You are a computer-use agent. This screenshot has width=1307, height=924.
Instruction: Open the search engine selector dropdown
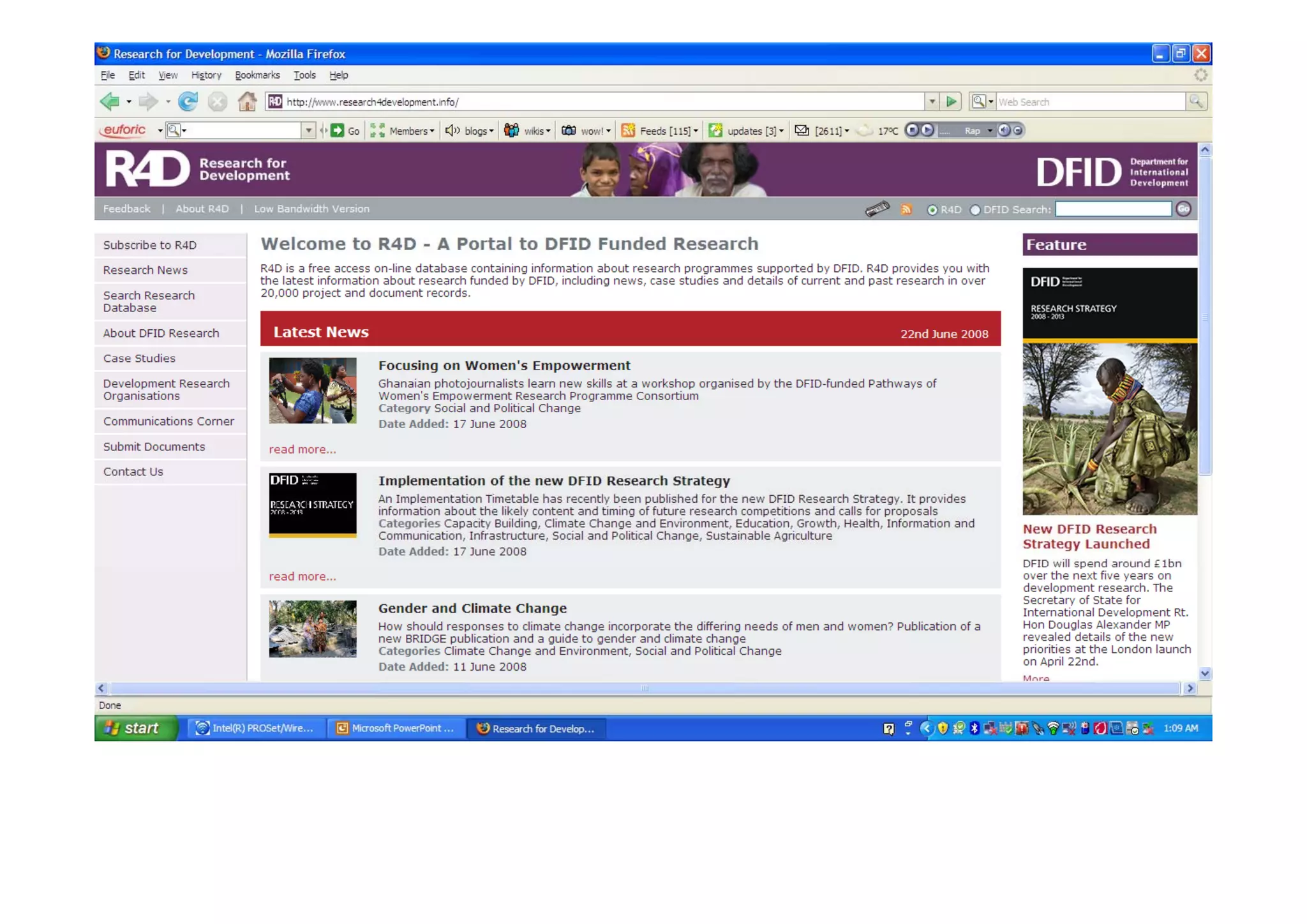(x=983, y=101)
